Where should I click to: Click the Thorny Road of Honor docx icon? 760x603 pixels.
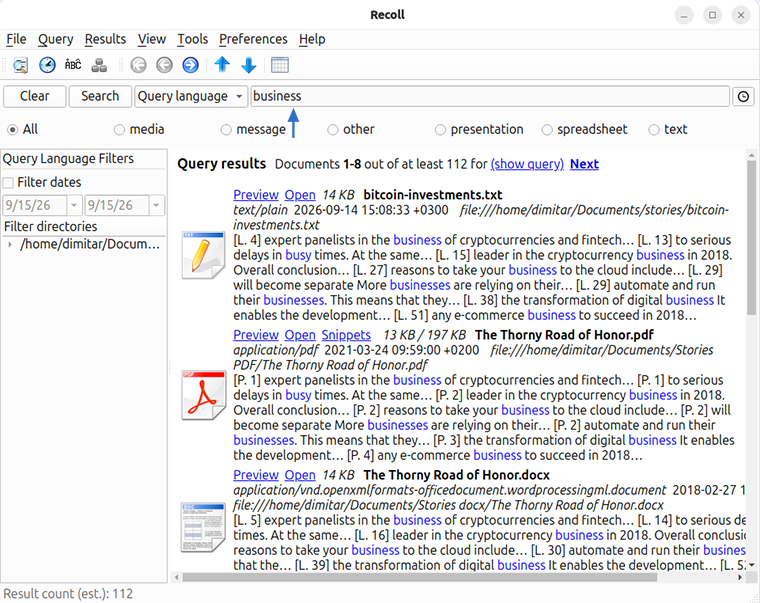click(203, 527)
